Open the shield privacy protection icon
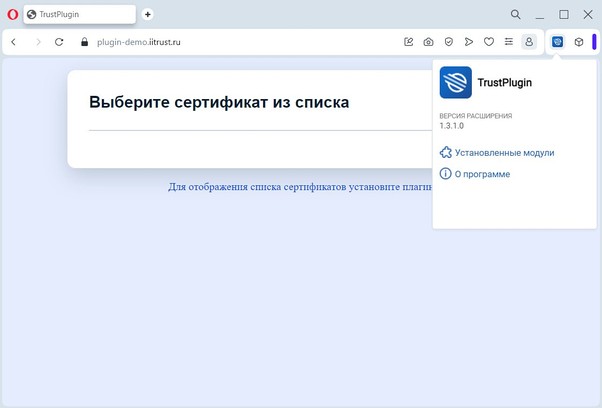 coord(449,42)
